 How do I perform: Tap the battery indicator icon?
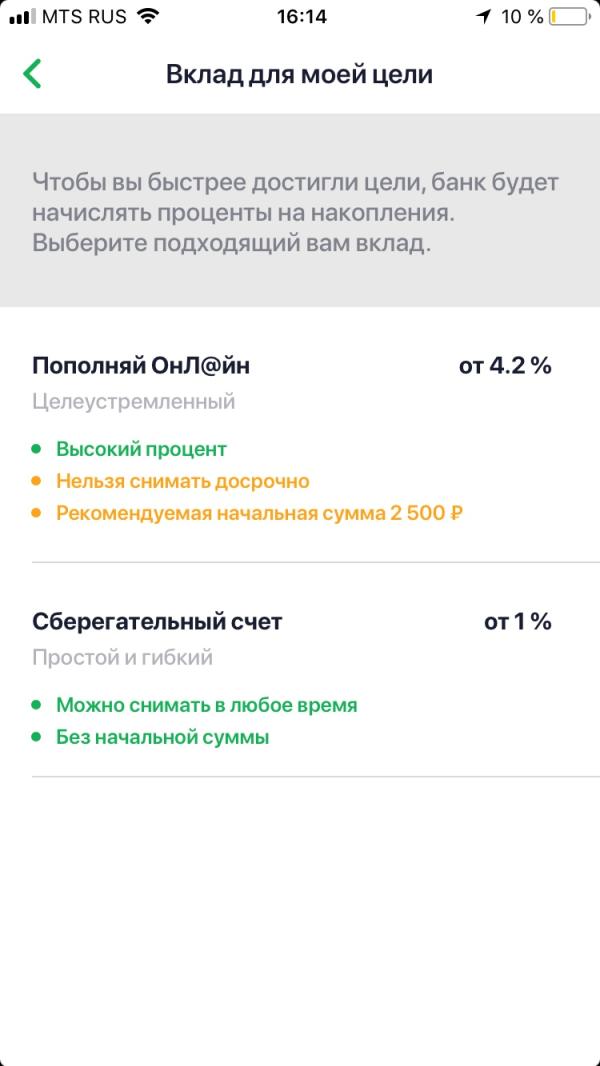569,16
